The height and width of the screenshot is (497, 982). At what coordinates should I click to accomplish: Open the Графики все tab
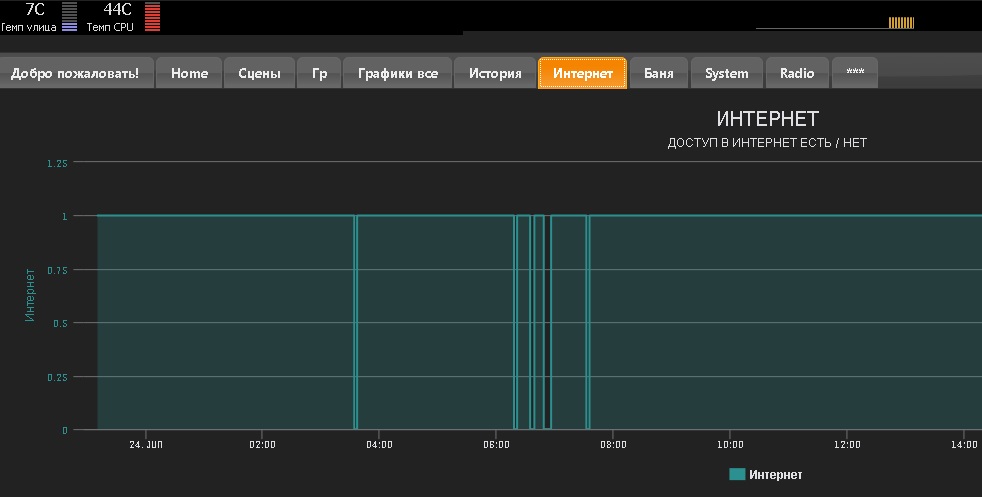coord(397,73)
